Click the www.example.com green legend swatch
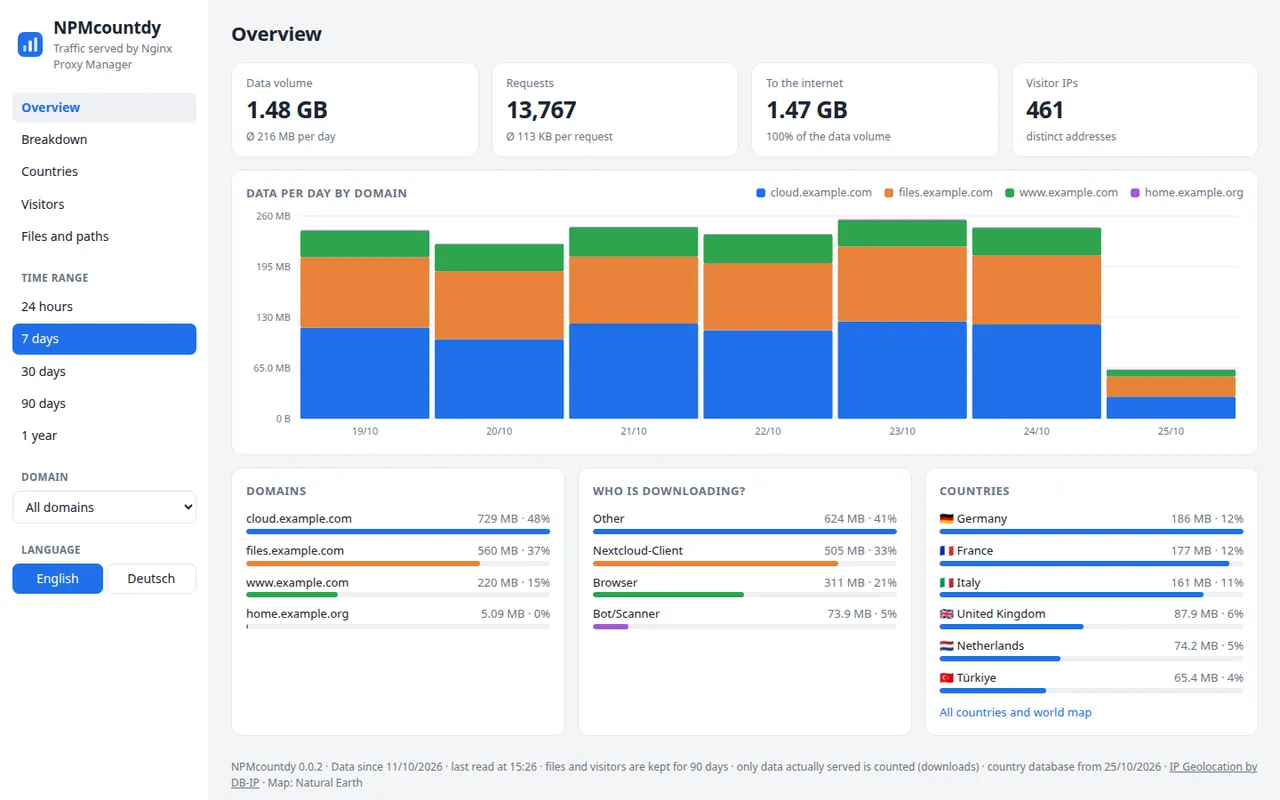Viewport: 1280px width, 800px height. point(1010,193)
